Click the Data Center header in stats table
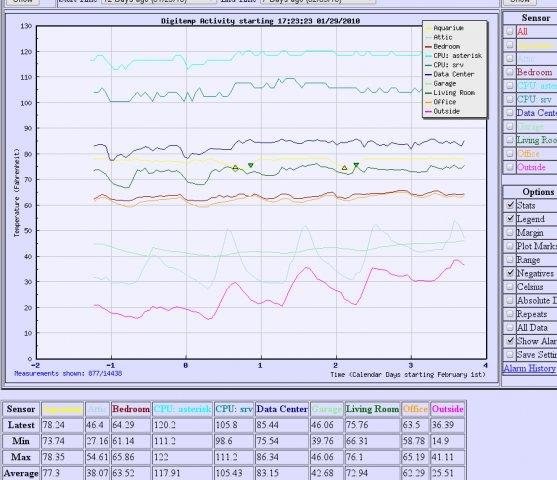Viewport: 557px width, 480px height. click(282, 409)
